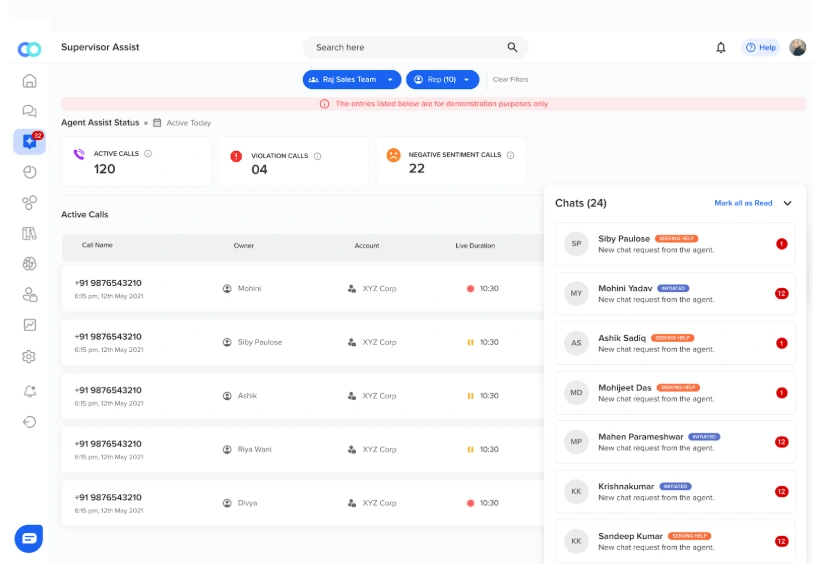Click the Search here input field
Viewport: 813px width, 567px height.
415,47
